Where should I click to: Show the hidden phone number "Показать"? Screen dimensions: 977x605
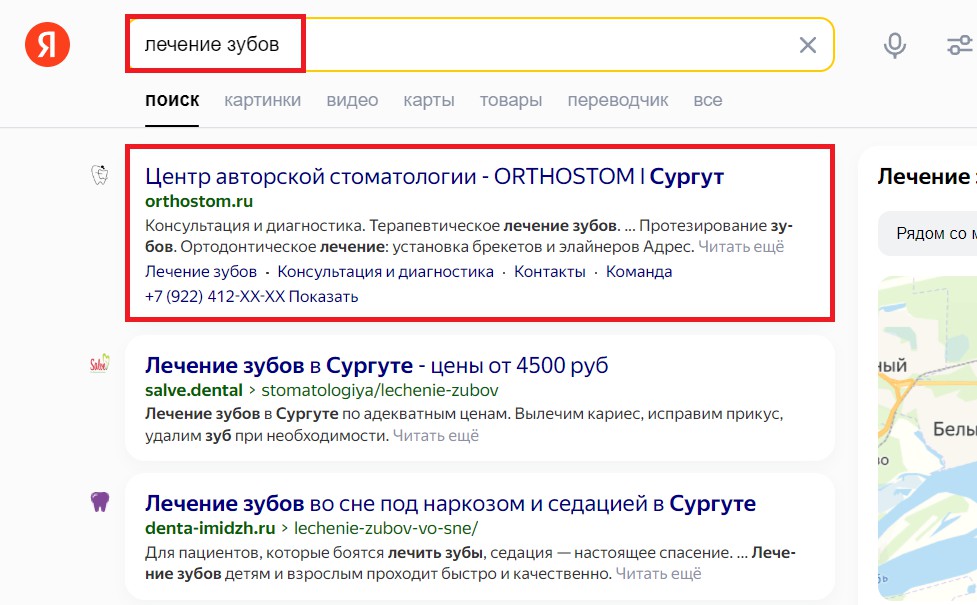point(323,297)
